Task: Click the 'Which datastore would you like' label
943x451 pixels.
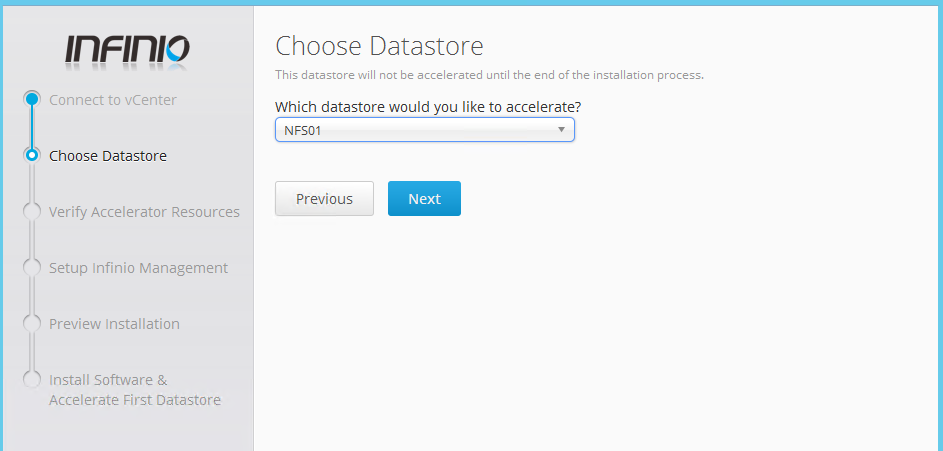Action: coord(428,106)
